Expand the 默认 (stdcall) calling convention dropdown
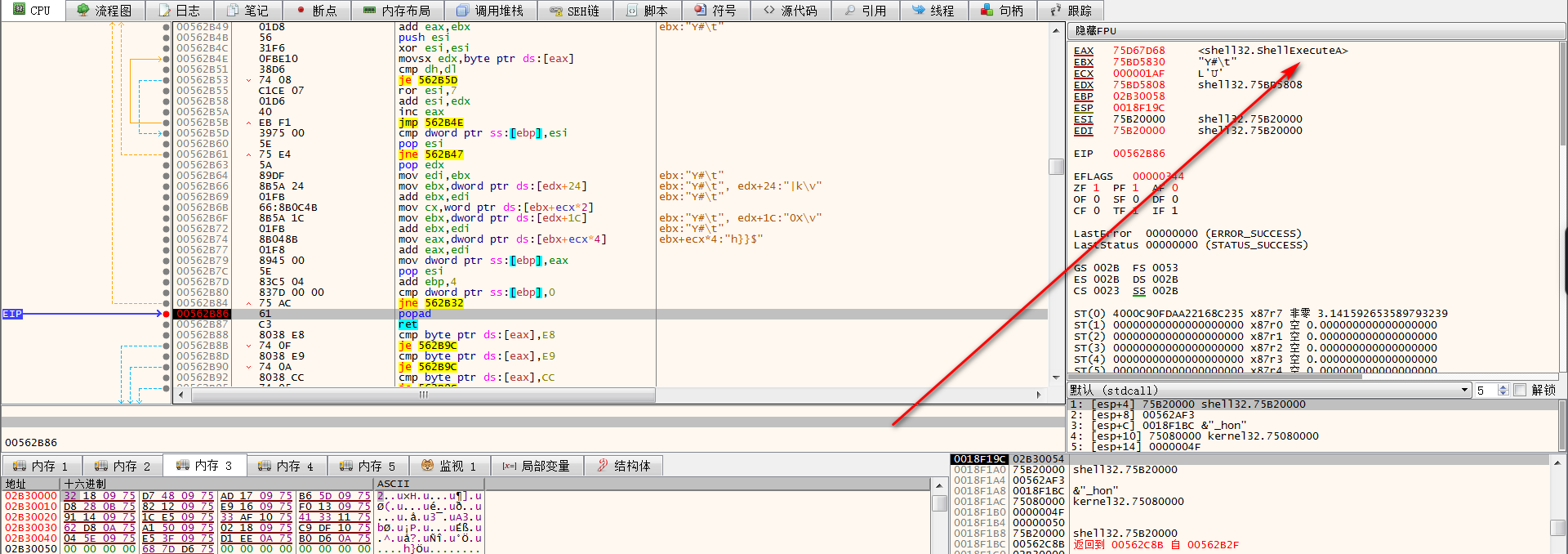1568x554 pixels. pos(1464,391)
